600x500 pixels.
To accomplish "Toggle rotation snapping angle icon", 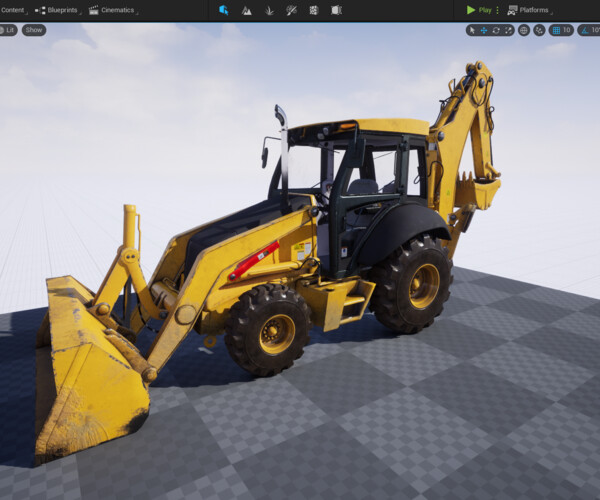I will pos(585,30).
